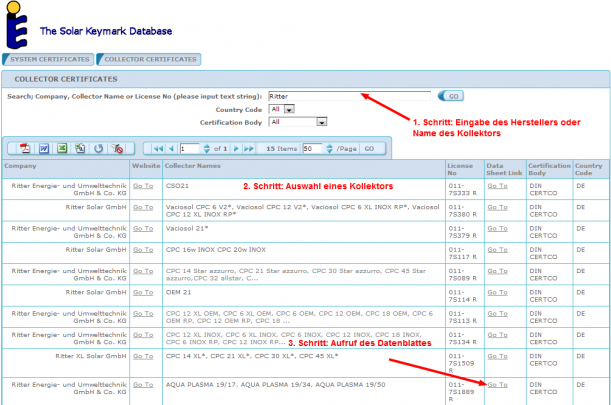Click the clear filter icon
Viewport: 611px width, 405px height.
tap(117, 148)
